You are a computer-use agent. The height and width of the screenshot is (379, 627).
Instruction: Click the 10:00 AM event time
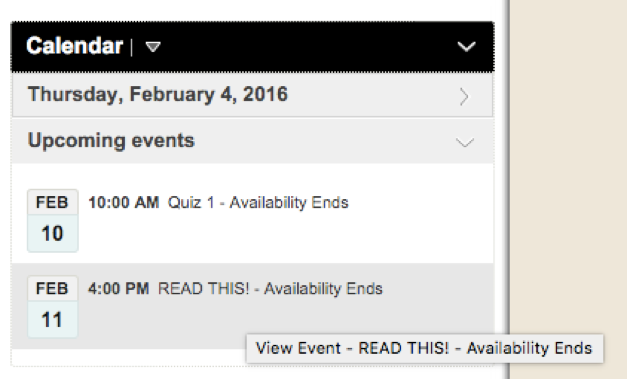(x=124, y=203)
